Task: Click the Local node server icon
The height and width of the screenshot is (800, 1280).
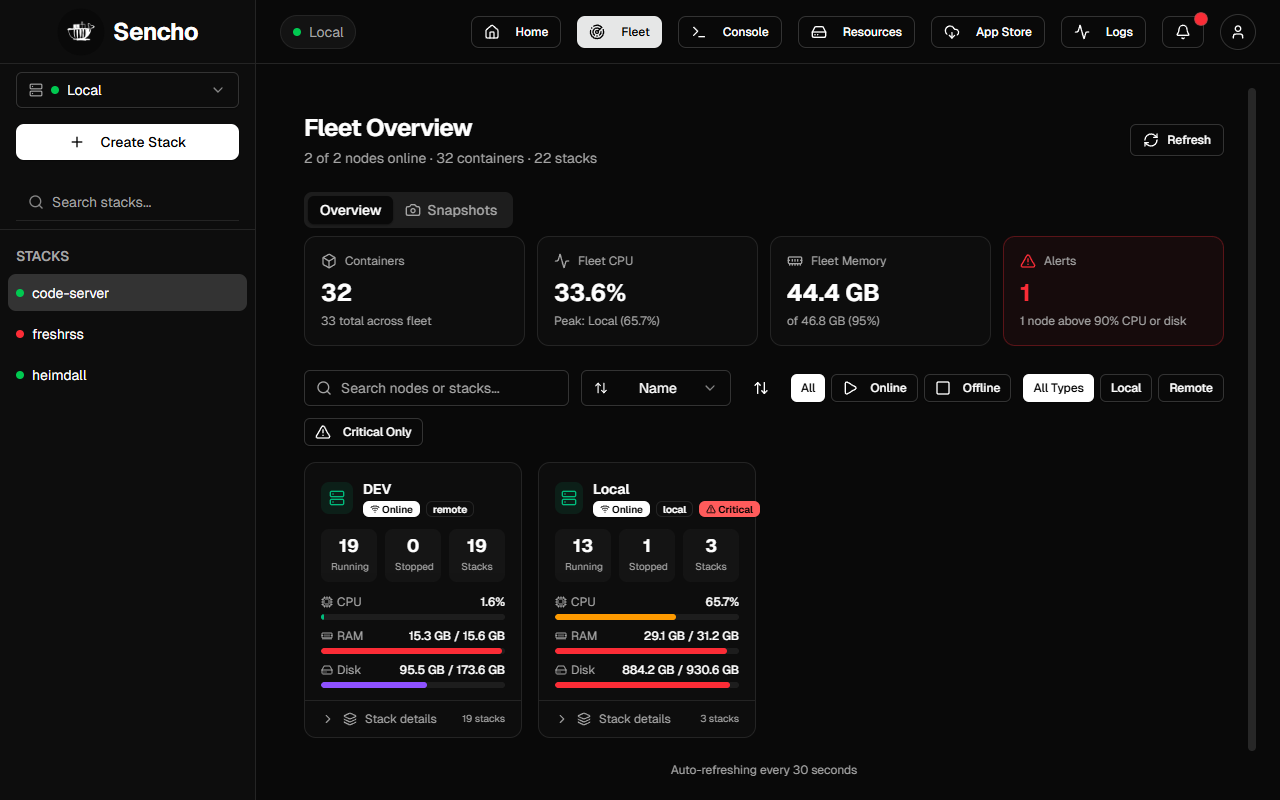Action: (570, 498)
